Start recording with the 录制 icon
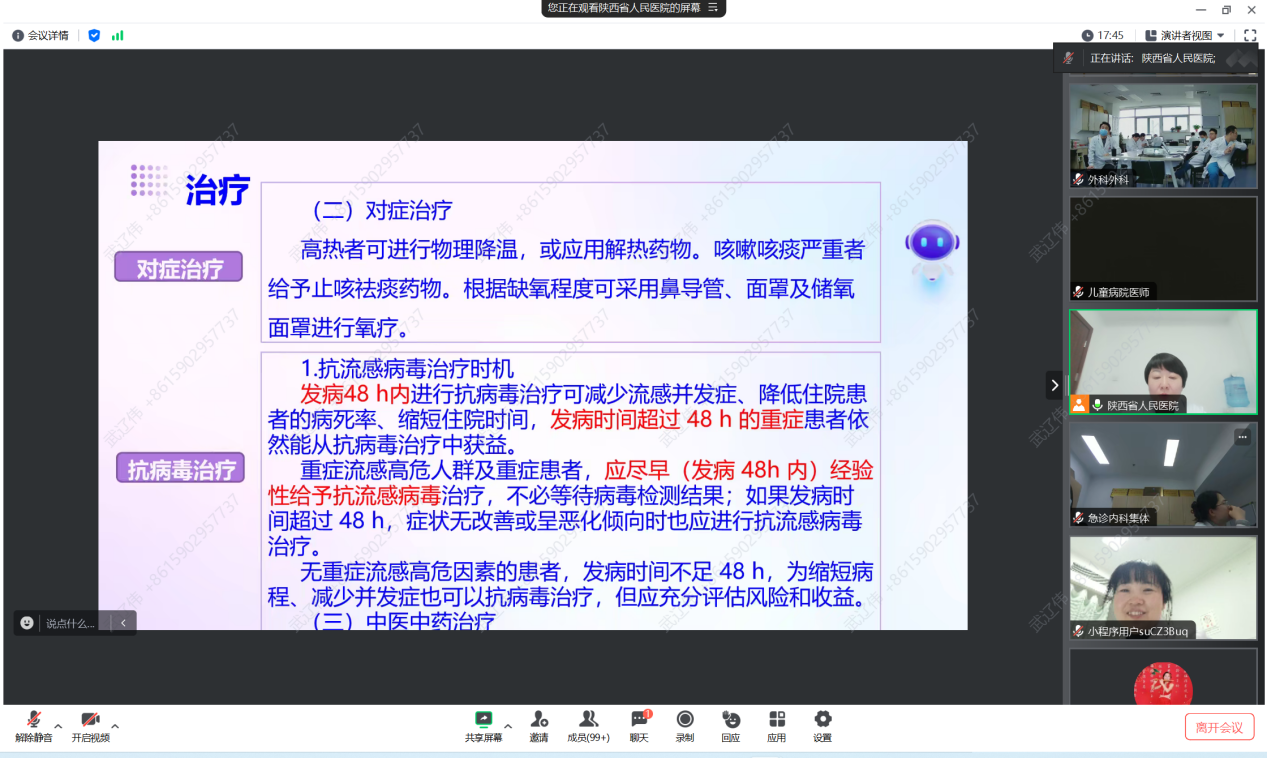 [686, 725]
